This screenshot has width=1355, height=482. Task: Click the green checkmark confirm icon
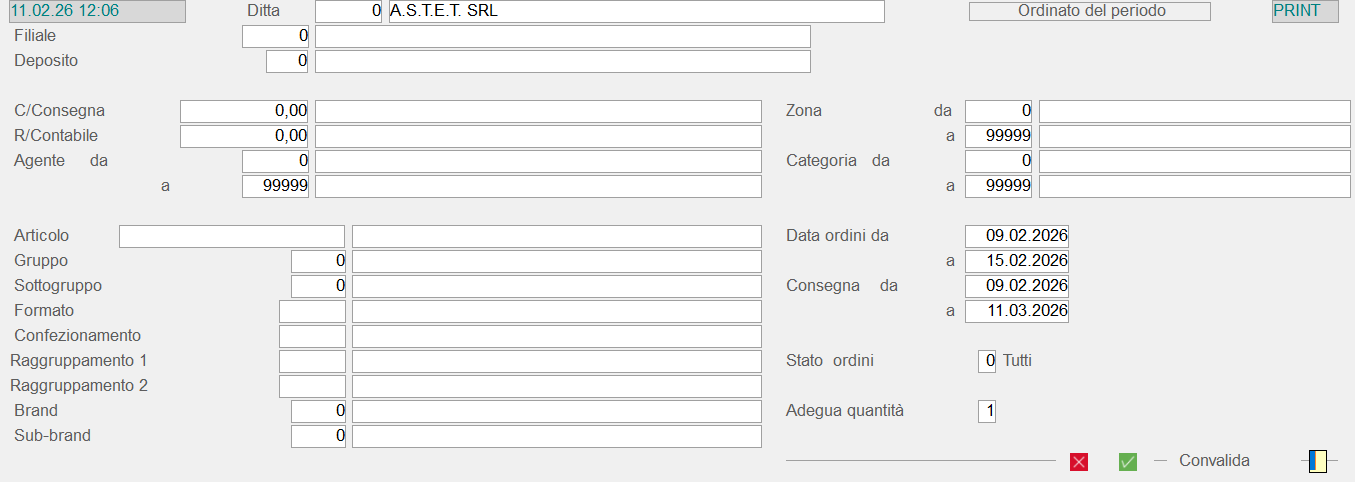pos(1128,462)
